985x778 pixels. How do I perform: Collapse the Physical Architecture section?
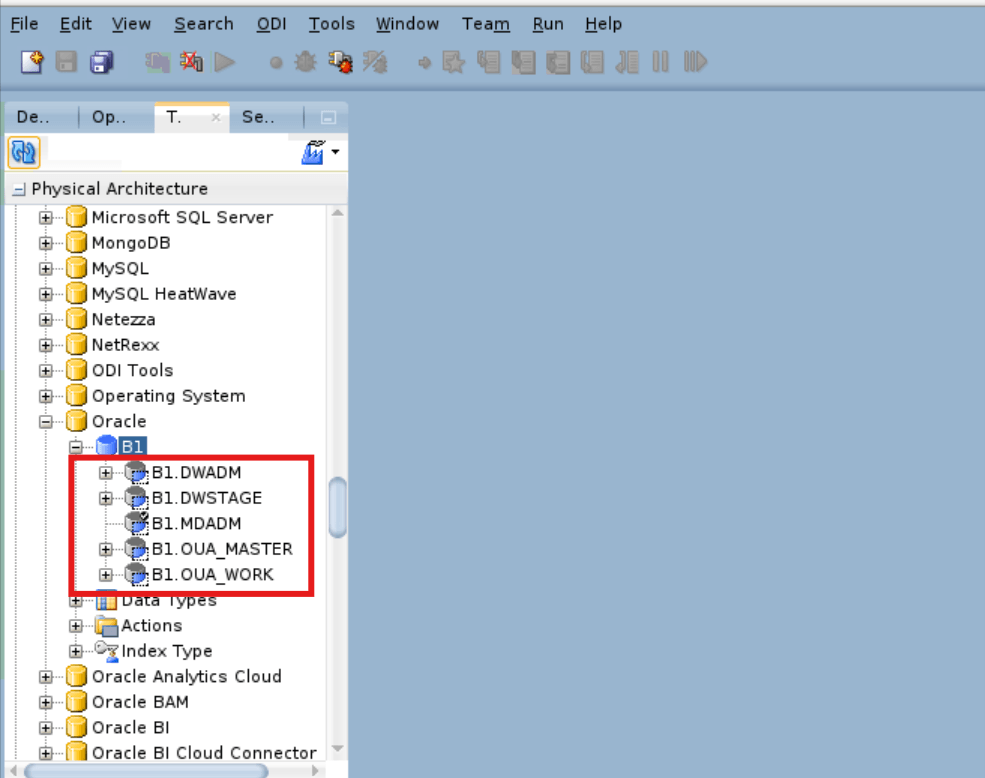(19, 189)
